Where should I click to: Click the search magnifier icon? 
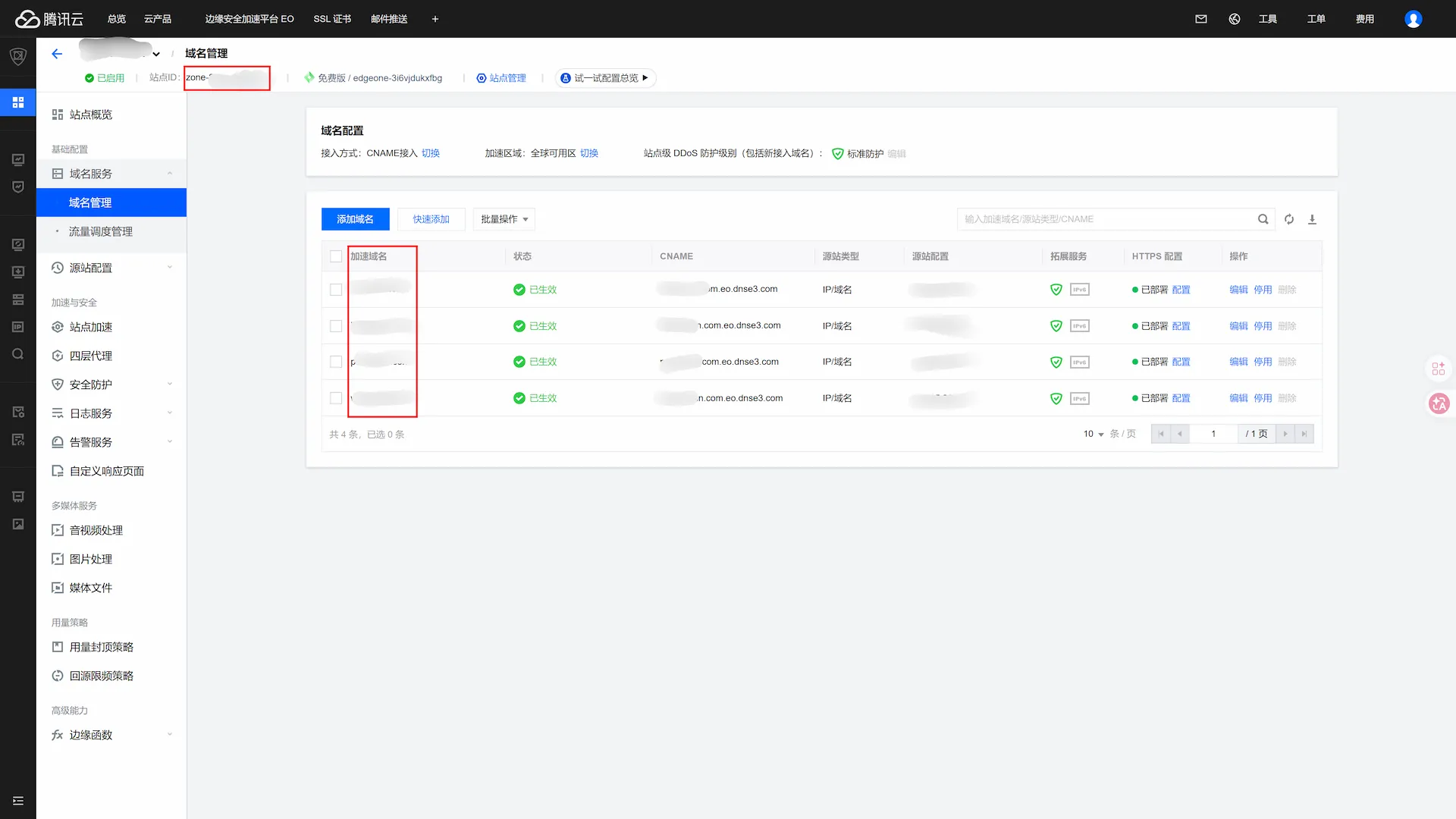coord(1263,219)
